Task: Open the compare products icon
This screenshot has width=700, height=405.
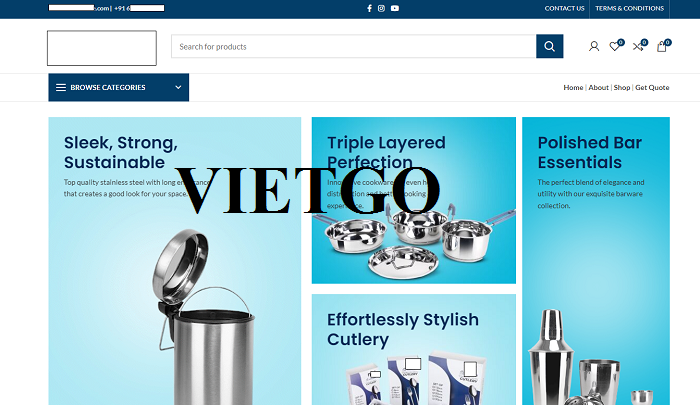Action: tap(638, 46)
